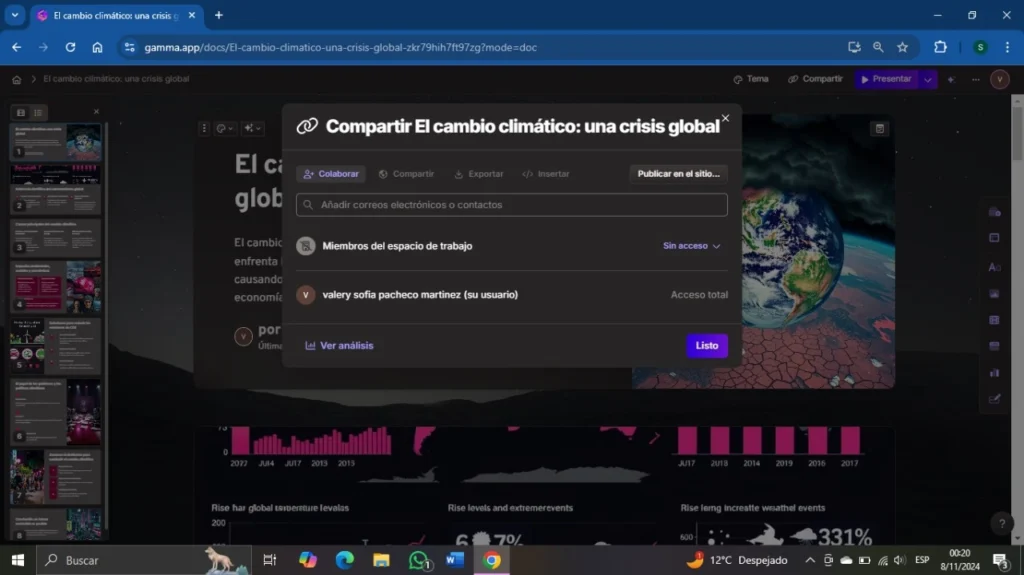Open Word from the taskbar

pyautogui.click(x=455, y=560)
